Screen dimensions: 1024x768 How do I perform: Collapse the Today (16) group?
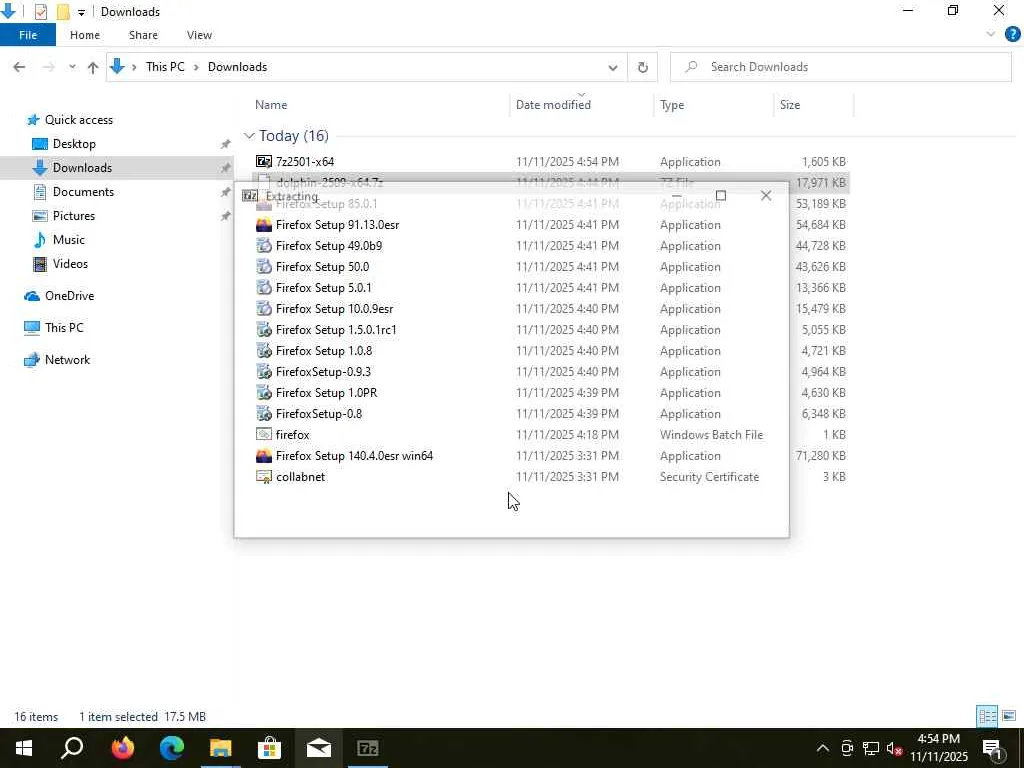click(249, 136)
